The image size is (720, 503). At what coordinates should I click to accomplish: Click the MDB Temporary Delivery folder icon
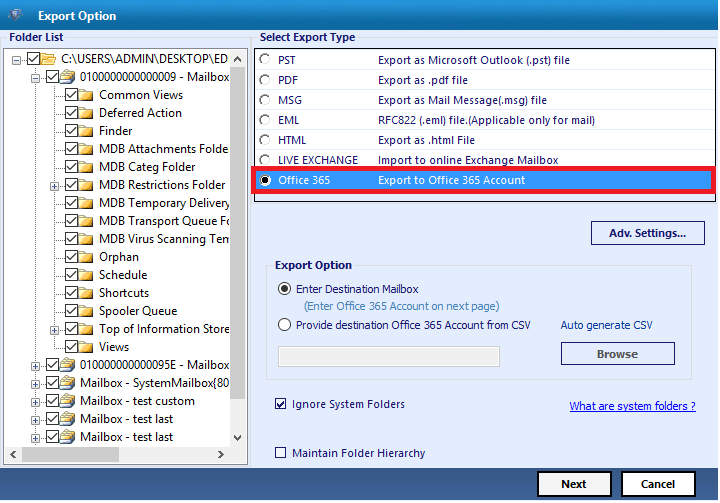(x=85, y=203)
